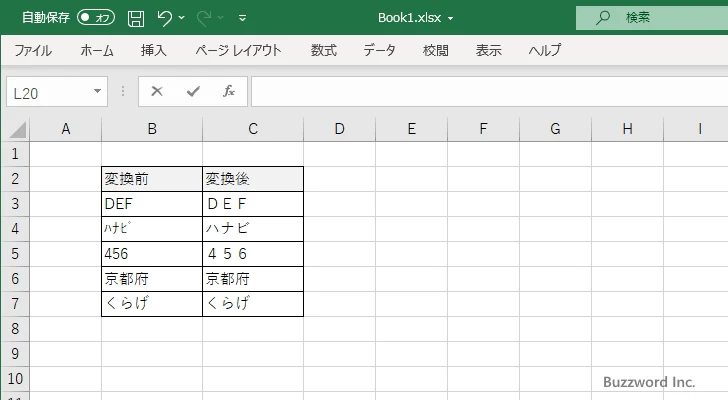Open the 表示 tab

click(x=488, y=50)
